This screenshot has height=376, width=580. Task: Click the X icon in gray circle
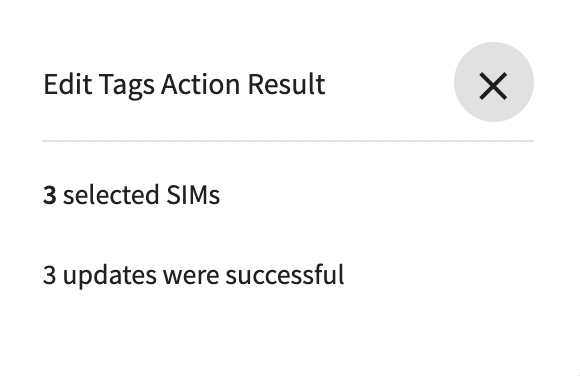(493, 86)
